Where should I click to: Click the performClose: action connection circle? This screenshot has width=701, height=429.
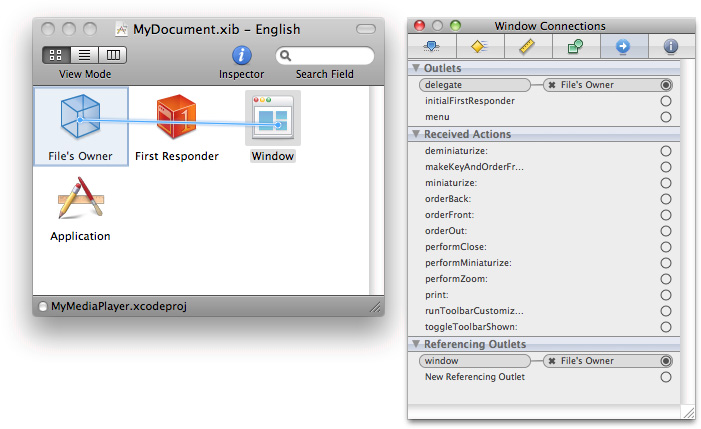coord(666,247)
